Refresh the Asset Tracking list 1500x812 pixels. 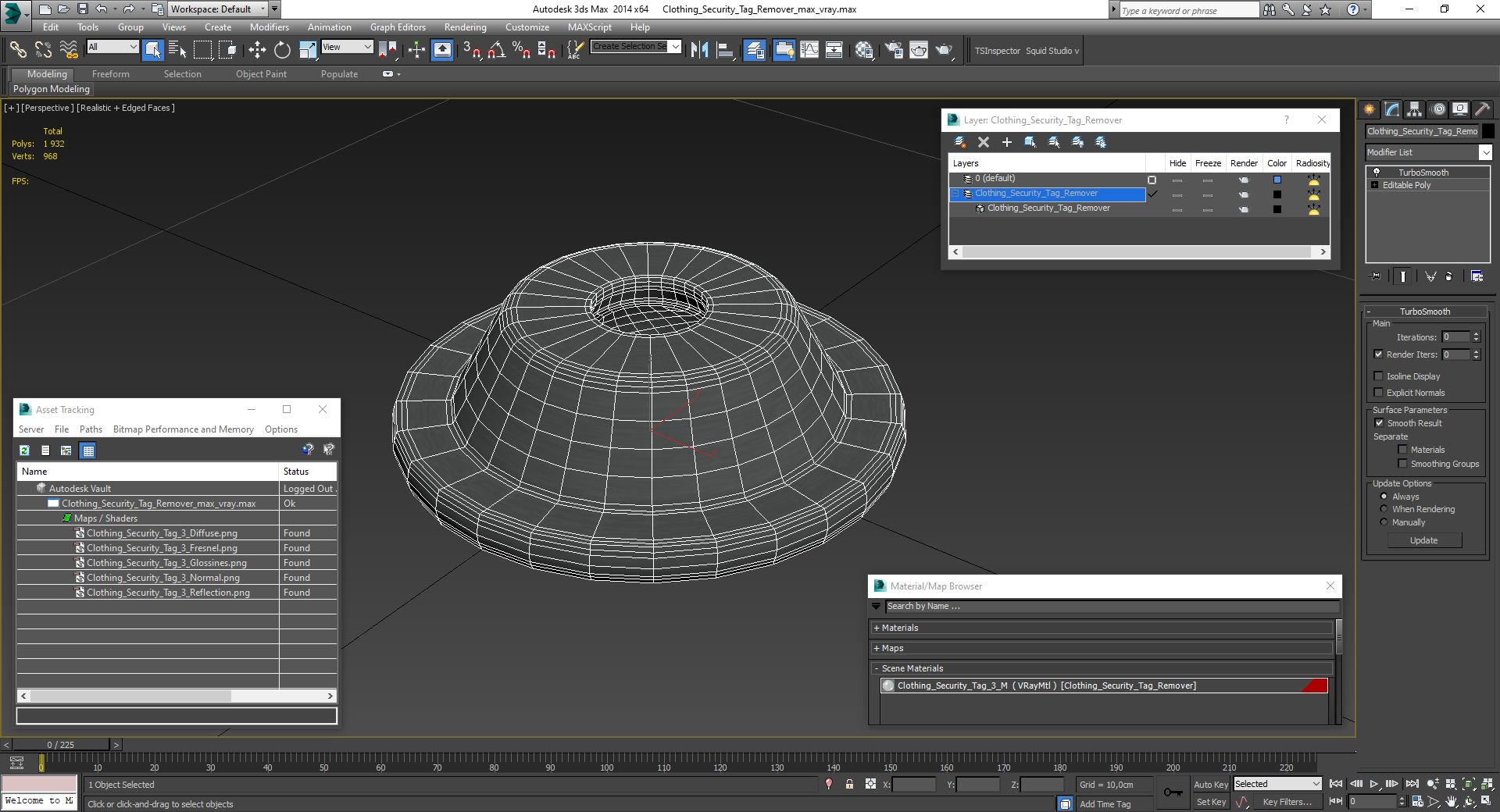tap(25, 451)
